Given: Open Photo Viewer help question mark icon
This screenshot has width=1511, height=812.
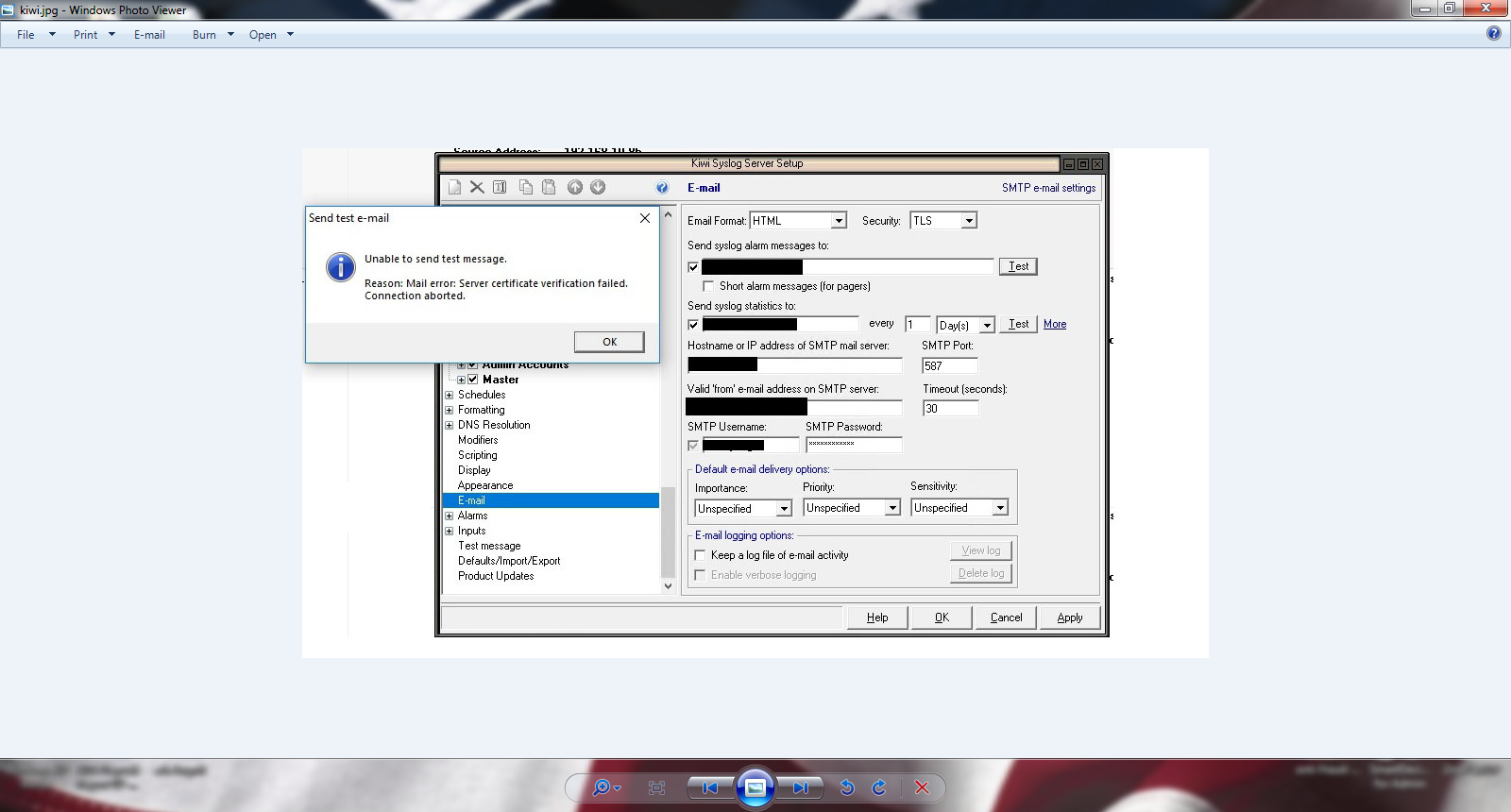Looking at the screenshot, I should [1493, 33].
